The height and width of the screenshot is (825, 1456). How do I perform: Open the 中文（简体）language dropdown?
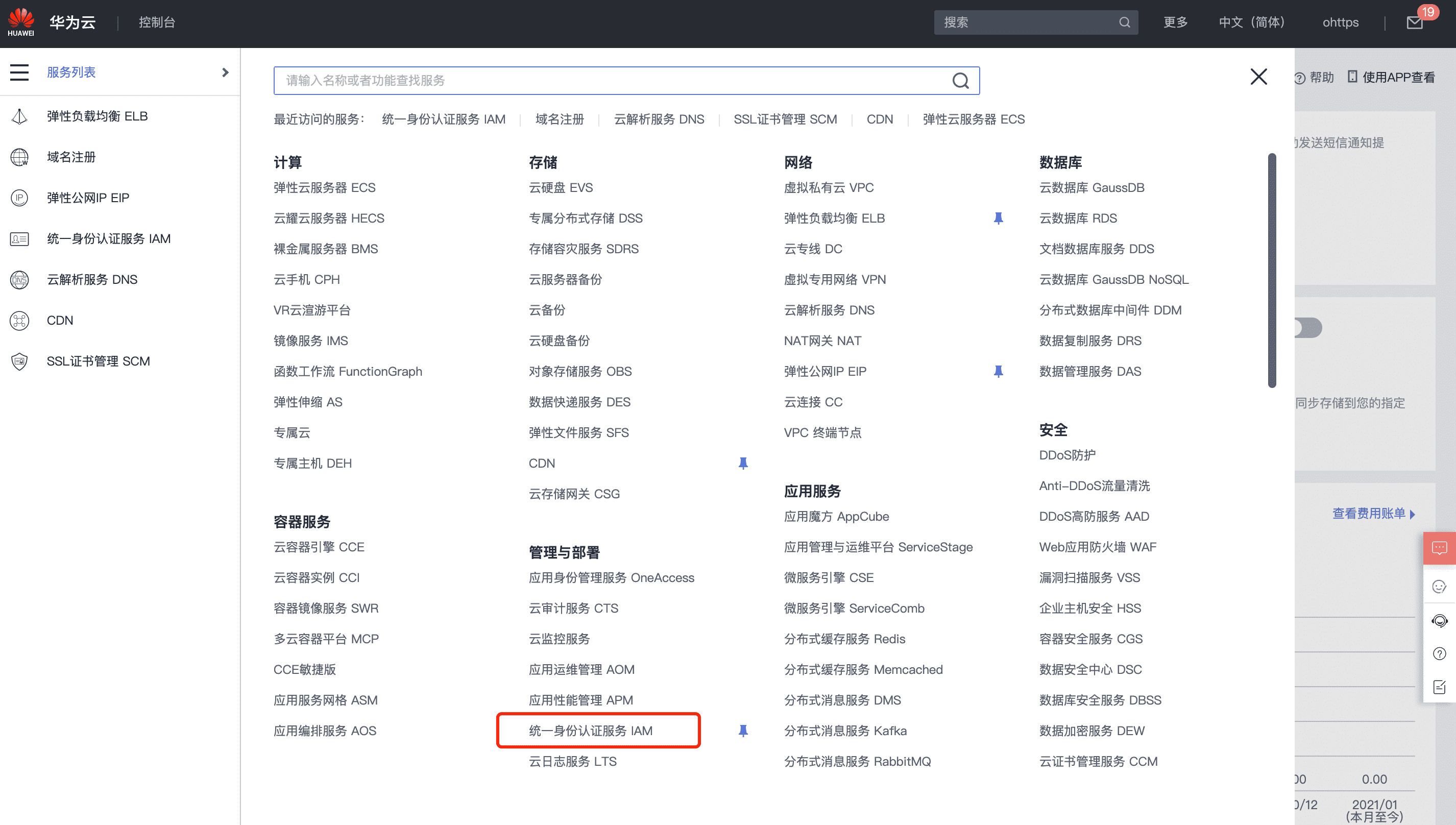coord(1252,22)
